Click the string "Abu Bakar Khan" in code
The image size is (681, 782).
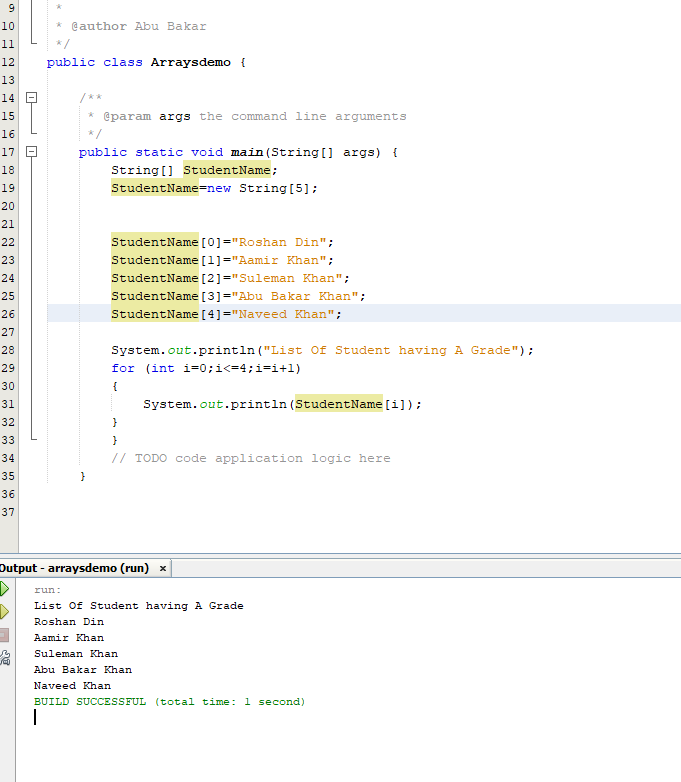click(295, 296)
